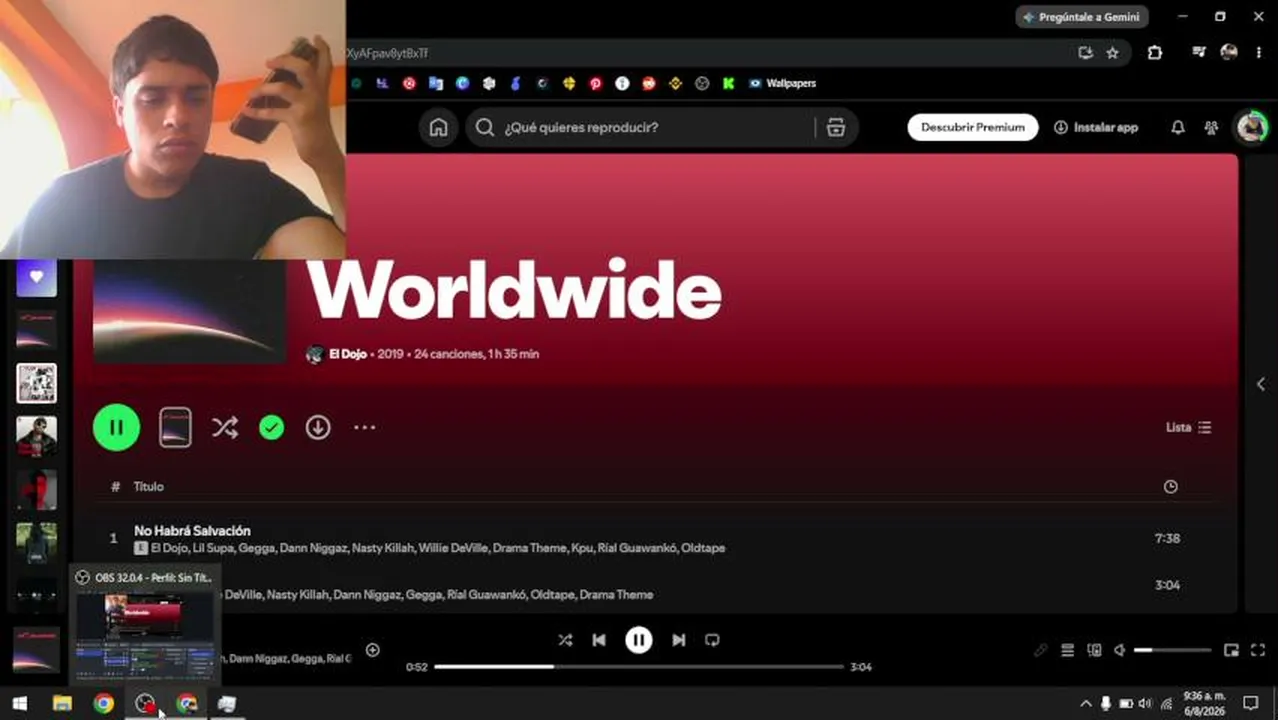
Task: Adjust the Spotify volume slider
Action: [x=1173, y=650]
